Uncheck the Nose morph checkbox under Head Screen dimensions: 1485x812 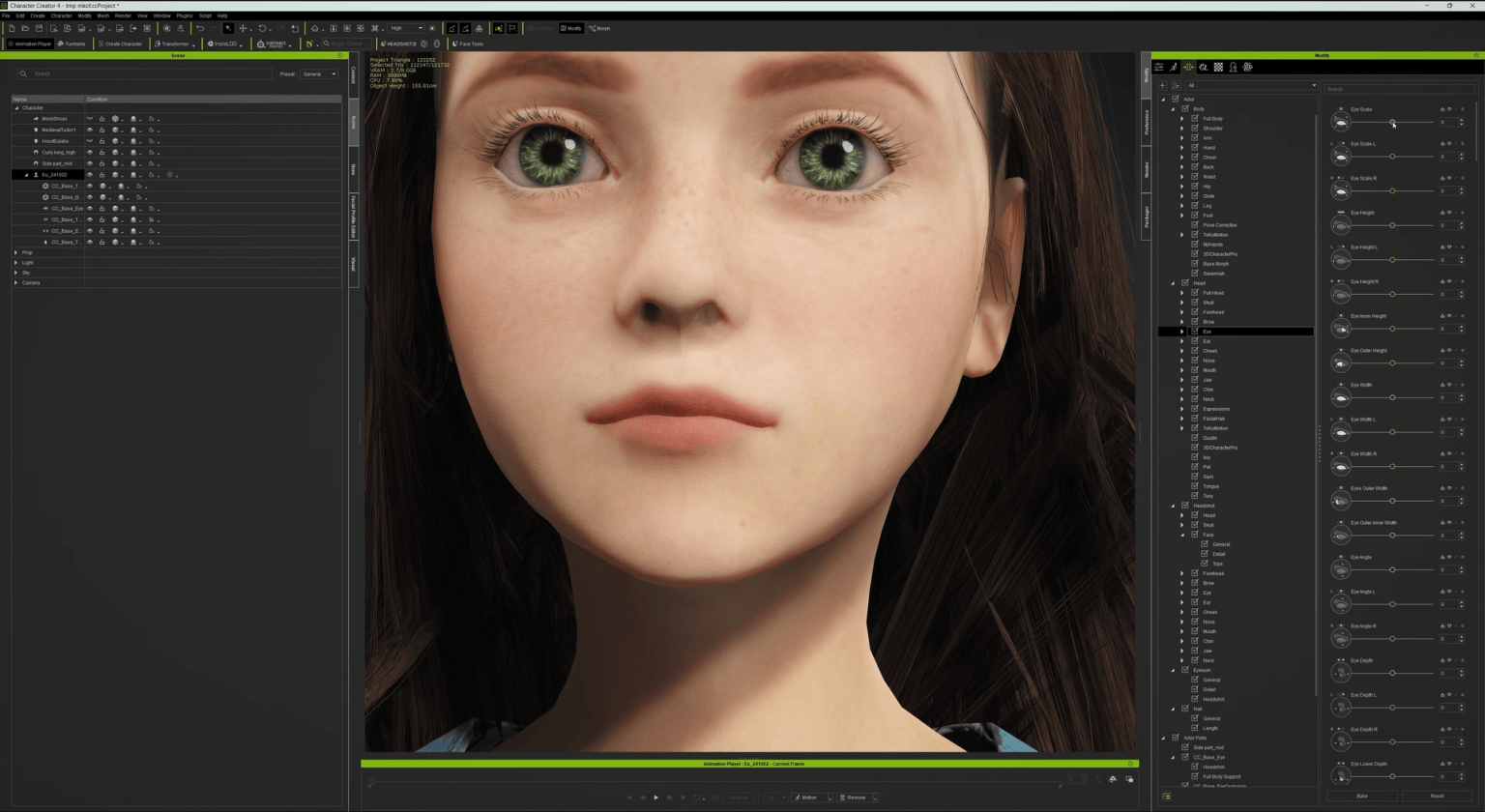click(1195, 360)
